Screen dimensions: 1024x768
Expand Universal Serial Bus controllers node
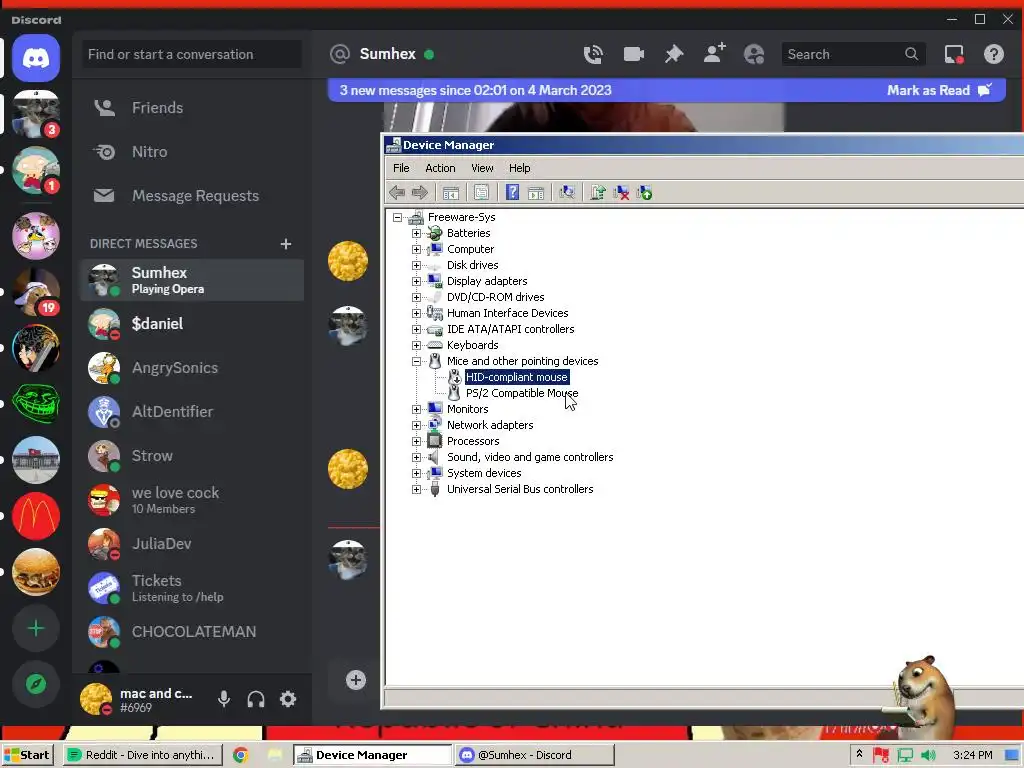tap(416, 489)
